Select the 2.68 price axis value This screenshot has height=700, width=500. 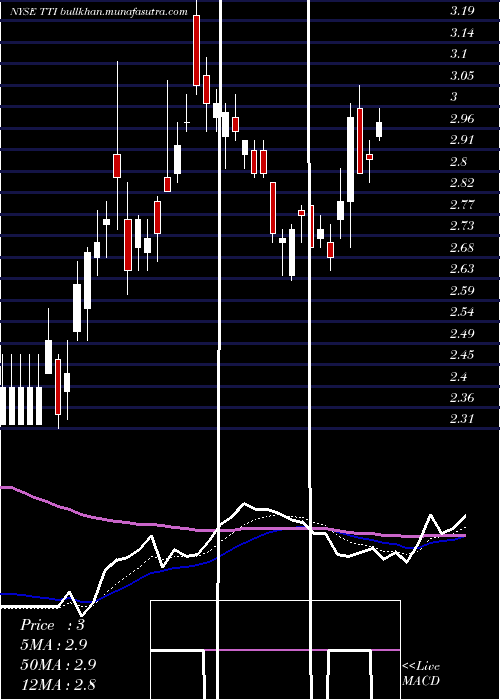[462, 248]
